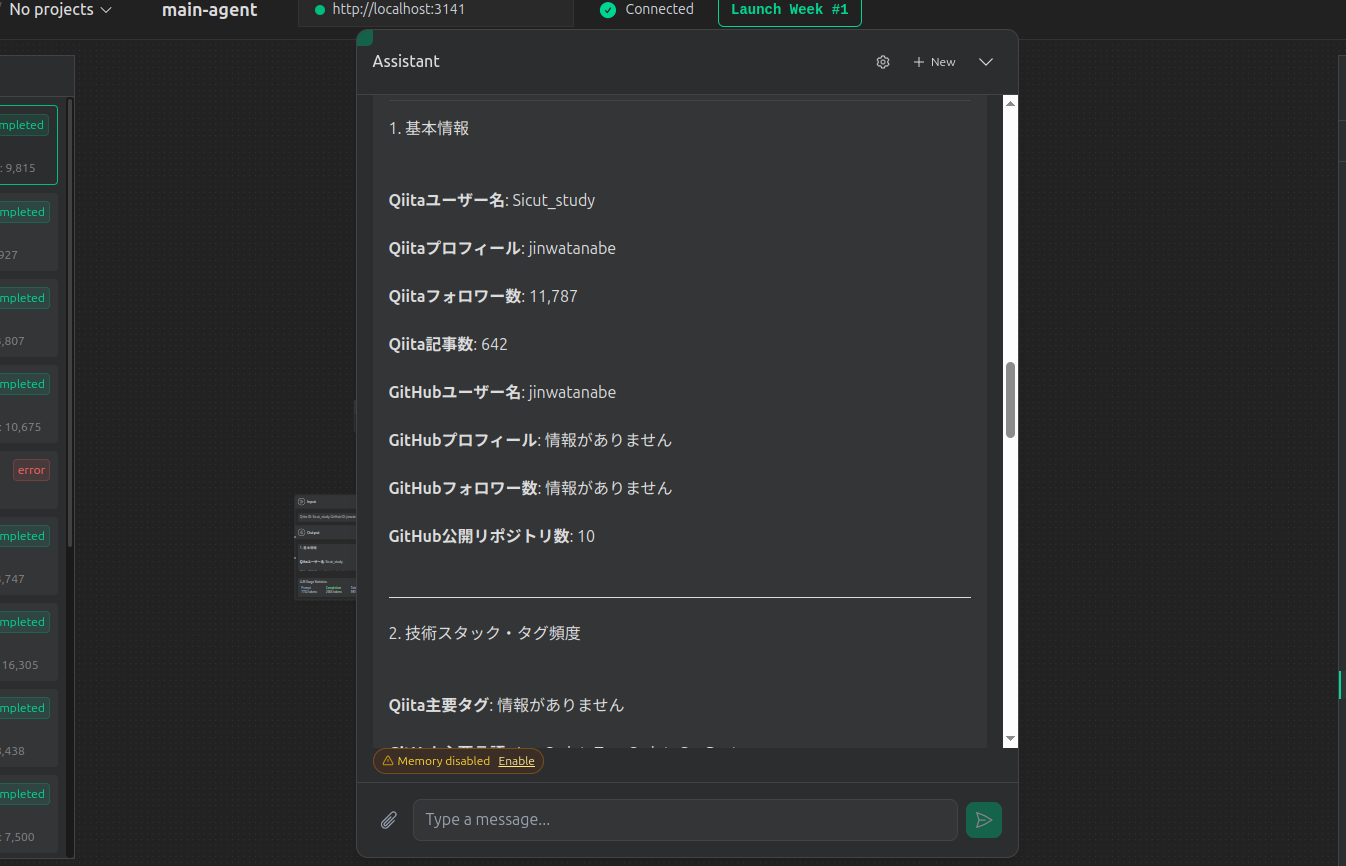Open Launch Week #1
The width and height of the screenshot is (1346, 866).
pyautogui.click(x=789, y=9)
